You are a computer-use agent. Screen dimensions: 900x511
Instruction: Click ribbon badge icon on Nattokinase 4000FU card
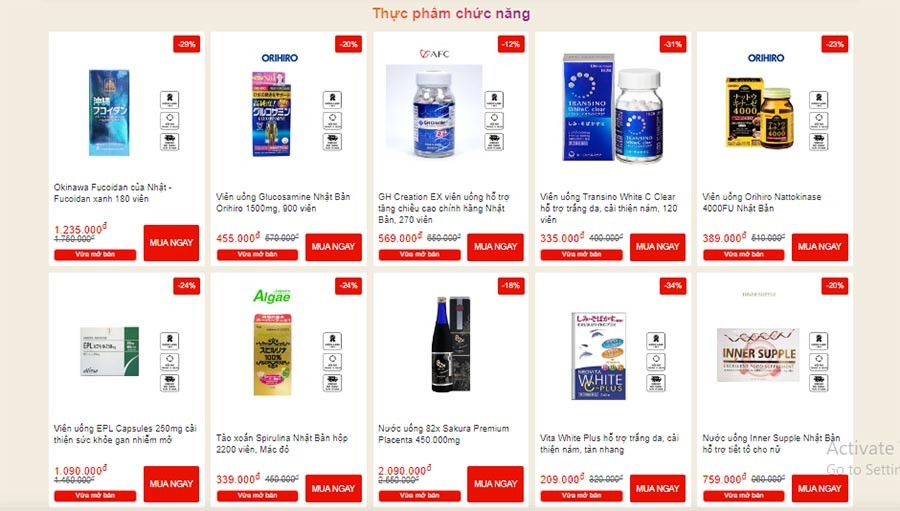[819, 99]
